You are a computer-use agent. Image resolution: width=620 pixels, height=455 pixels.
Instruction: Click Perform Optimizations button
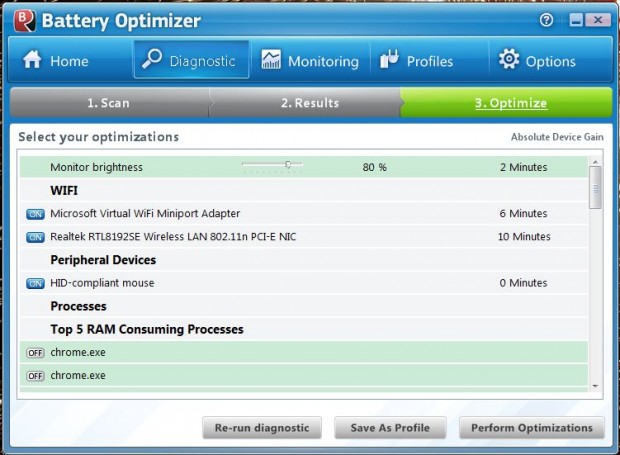tap(532, 428)
